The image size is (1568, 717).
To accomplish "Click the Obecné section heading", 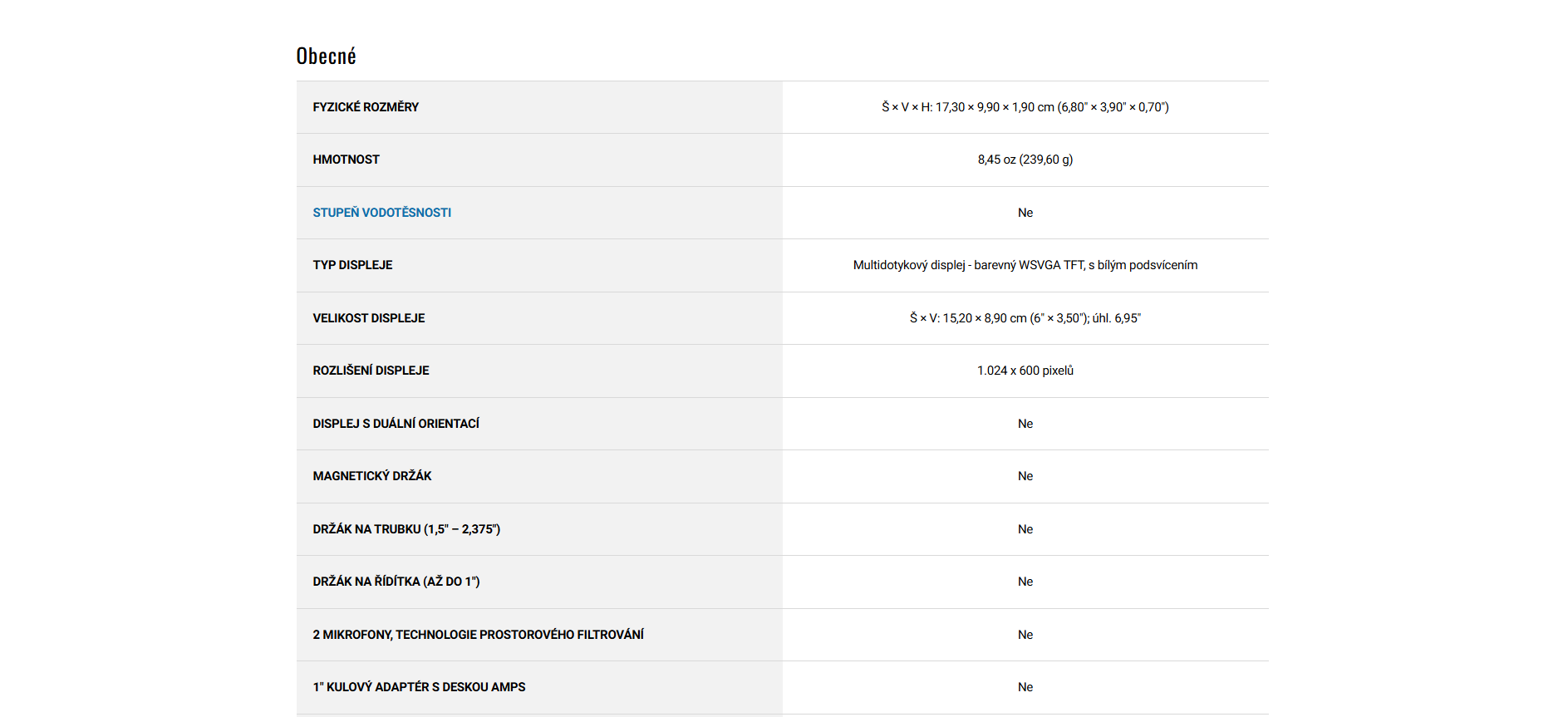I will (326, 56).
